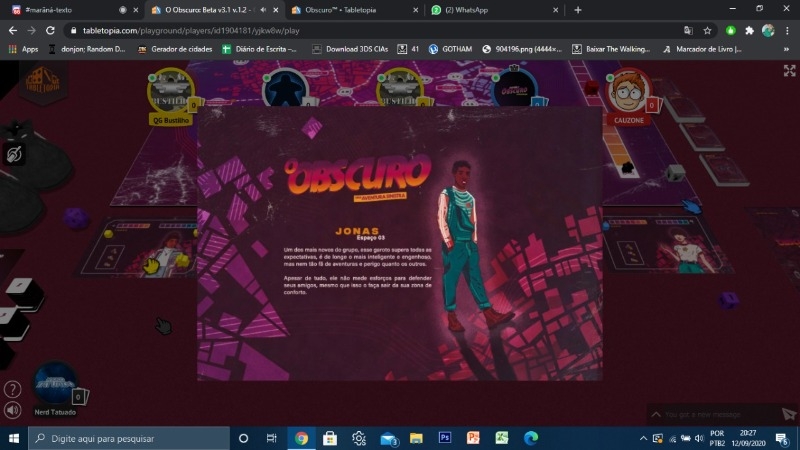Expand the chat panel chevron
The width and height of the screenshot is (800, 450).
tap(656, 414)
